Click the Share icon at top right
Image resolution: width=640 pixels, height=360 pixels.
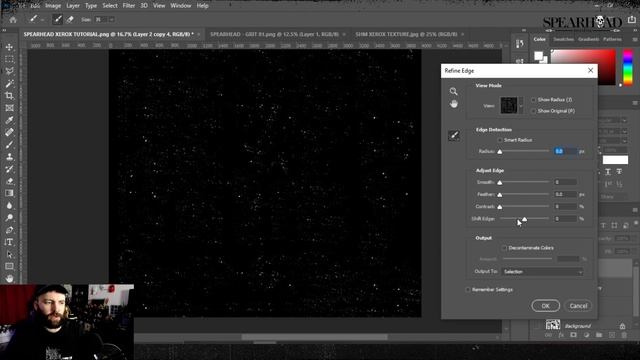632,20
